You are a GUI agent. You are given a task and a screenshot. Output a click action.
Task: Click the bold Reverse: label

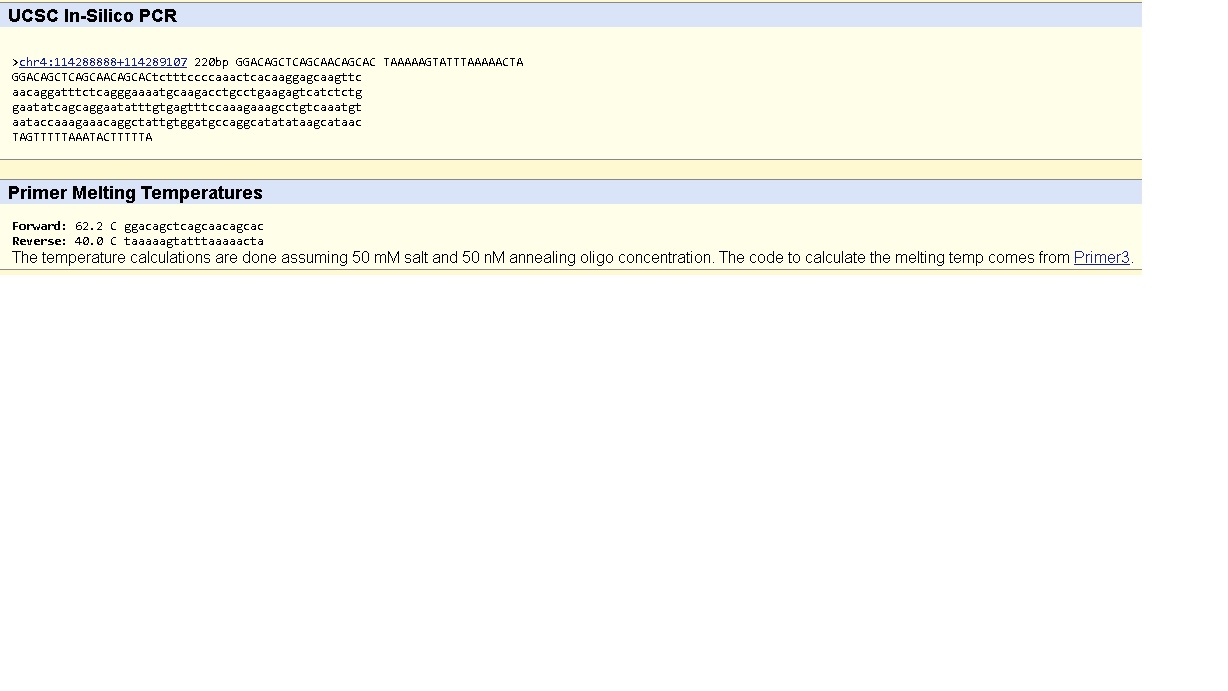(x=39, y=241)
